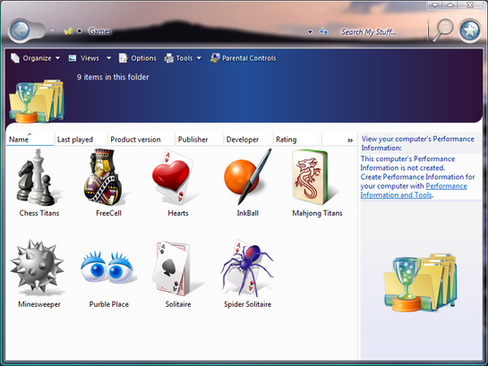Select the FreeCell king card icon
This screenshot has width=488, height=366.
tap(103, 177)
